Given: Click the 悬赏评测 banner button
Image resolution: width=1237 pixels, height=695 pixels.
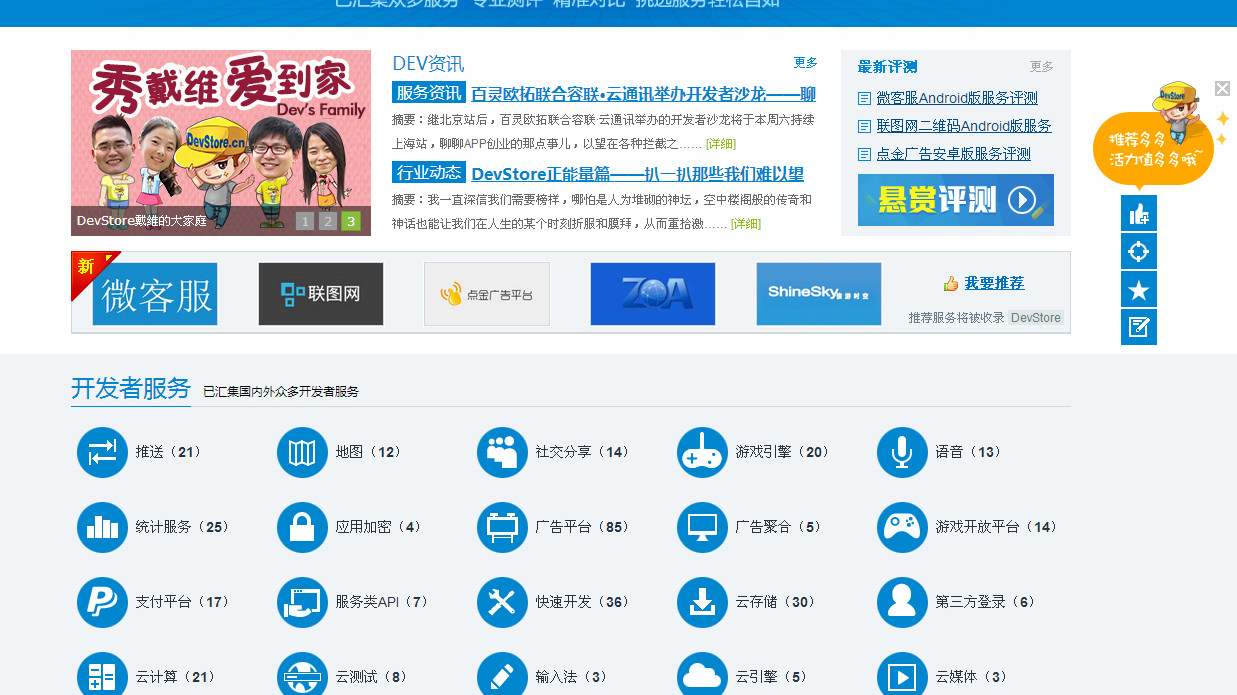Looking at the screenshot, I should pos(956,200).
